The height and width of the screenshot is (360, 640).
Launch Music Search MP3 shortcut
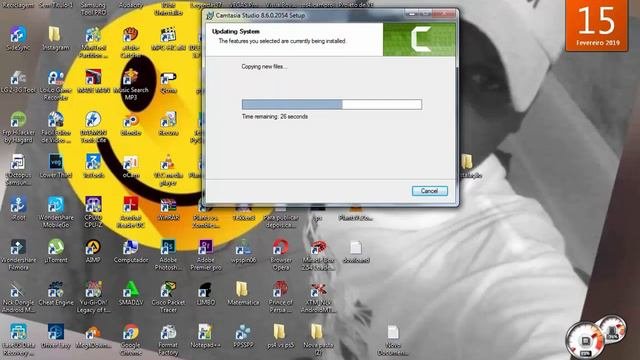[131, 85]
